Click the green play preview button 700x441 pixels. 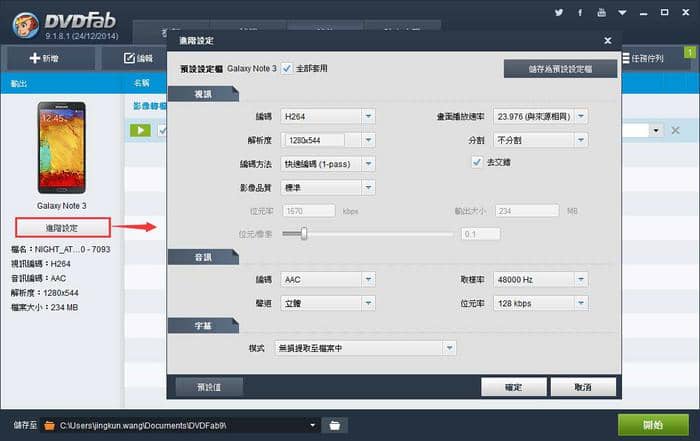[140, 130]
